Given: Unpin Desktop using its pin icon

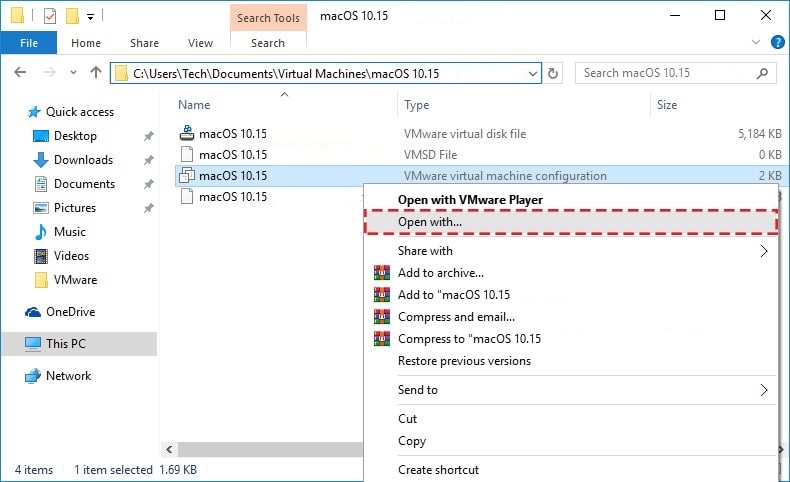Looking at the screenshot, I should 148,136.
